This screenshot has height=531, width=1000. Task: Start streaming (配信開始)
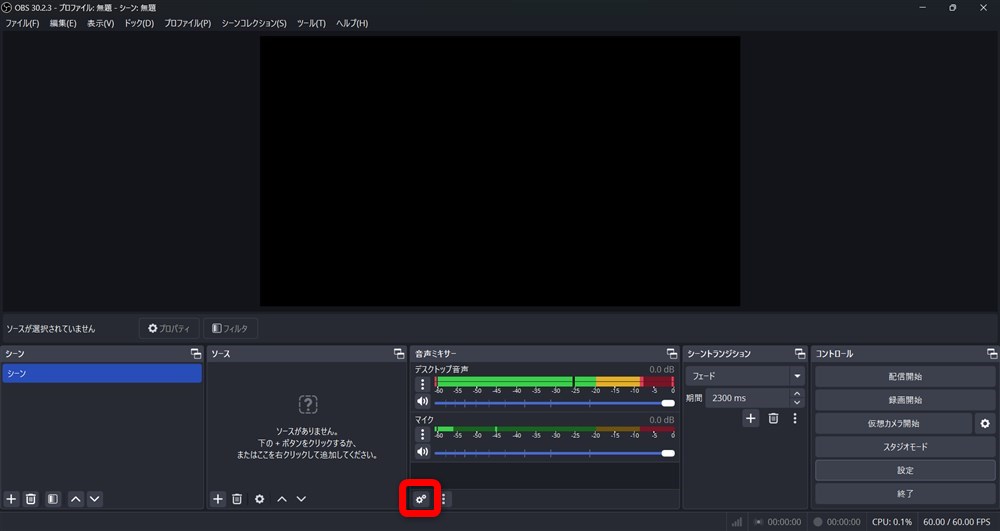pos(905,377)
